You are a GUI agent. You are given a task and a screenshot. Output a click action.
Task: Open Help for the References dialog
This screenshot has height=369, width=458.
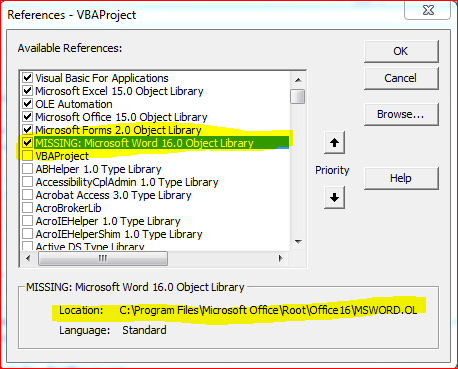click(401, 178)
